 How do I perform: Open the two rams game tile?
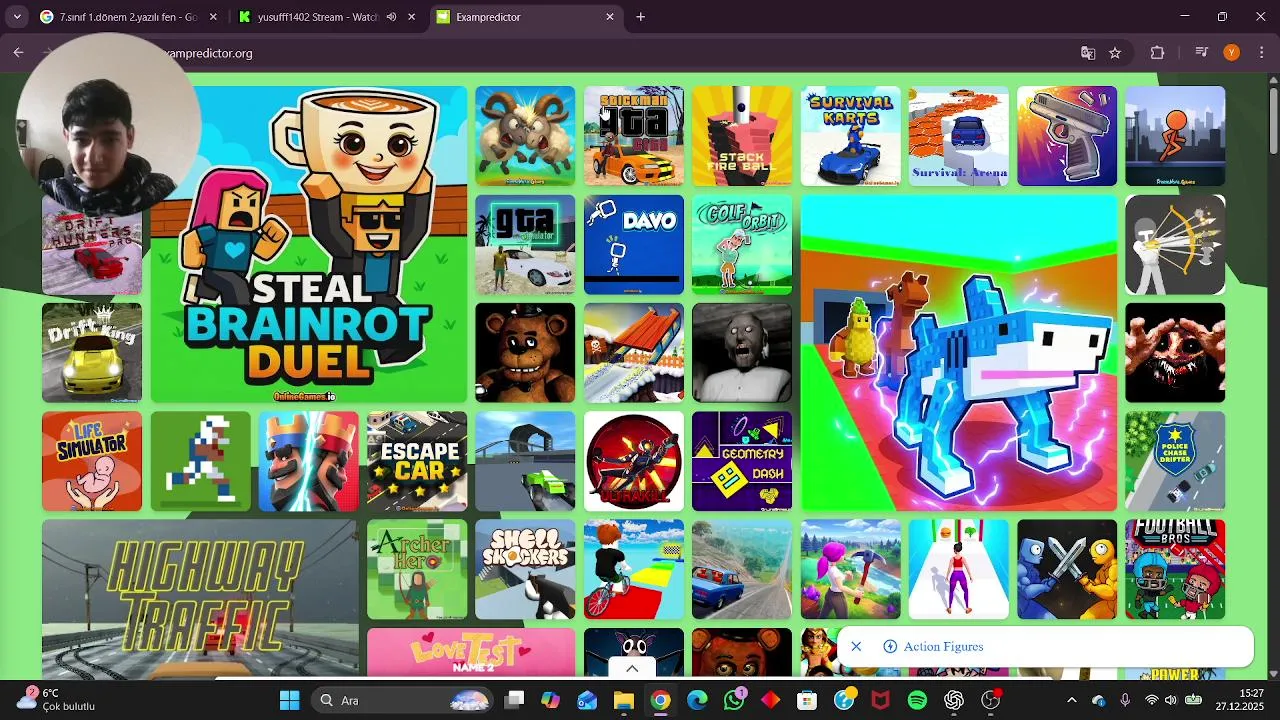click(x=525, y=136)
